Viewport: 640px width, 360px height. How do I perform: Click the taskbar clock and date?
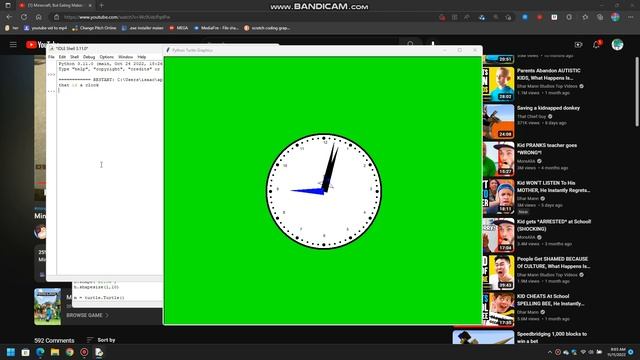point(617,352)
